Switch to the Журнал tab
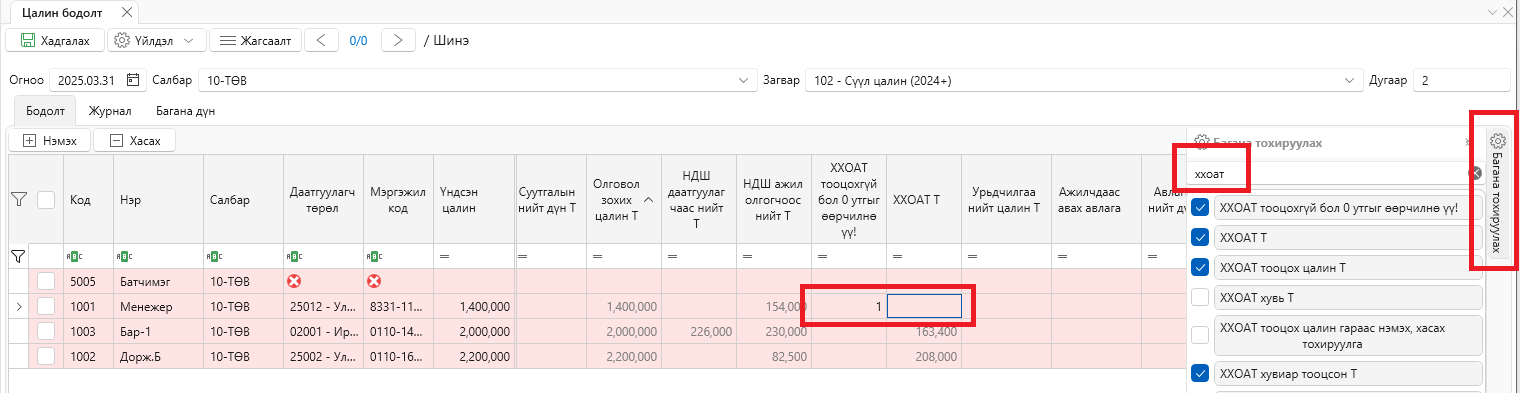 click(x=110, y=111)
